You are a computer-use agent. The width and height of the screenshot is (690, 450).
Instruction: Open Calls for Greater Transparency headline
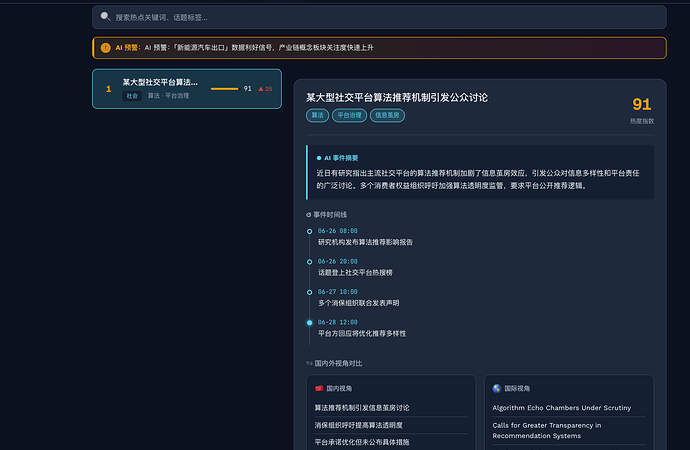tap(547, 430)
